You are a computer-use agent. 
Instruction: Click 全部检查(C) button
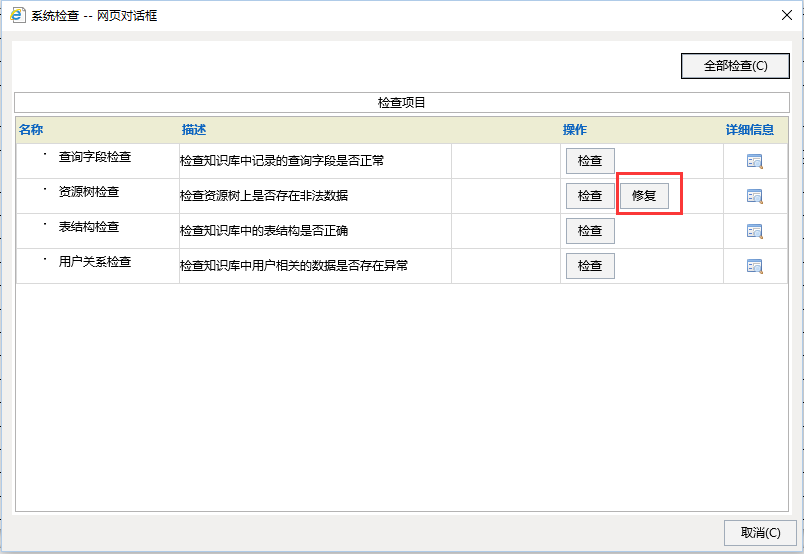click(x=735, y=66)
